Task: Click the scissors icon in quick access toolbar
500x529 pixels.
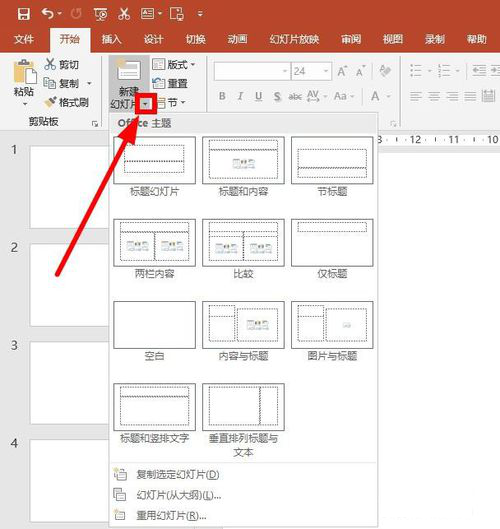Action: coord(124,14)
